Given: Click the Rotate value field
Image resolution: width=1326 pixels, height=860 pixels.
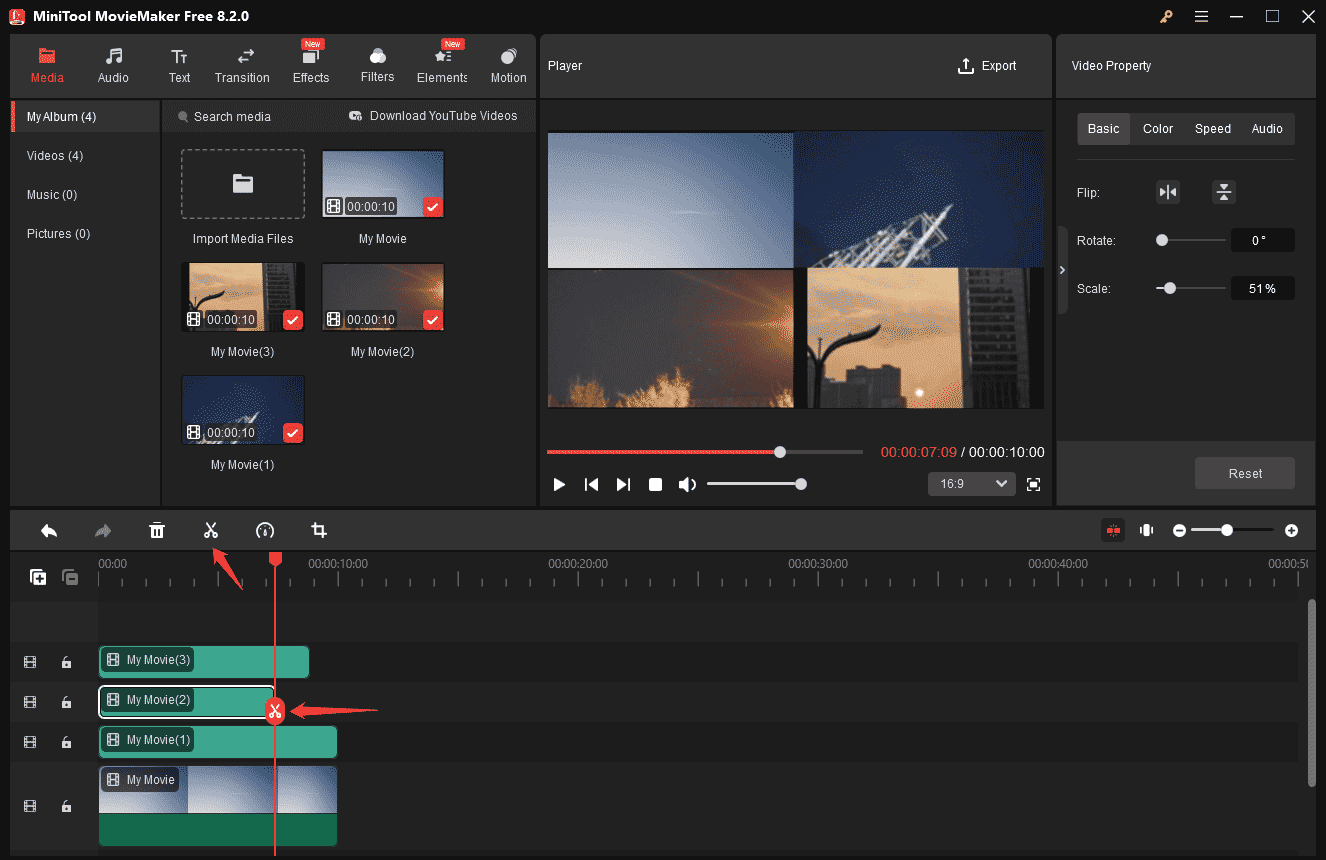Looking at the screenshot, I should [x=1262, y=240].
